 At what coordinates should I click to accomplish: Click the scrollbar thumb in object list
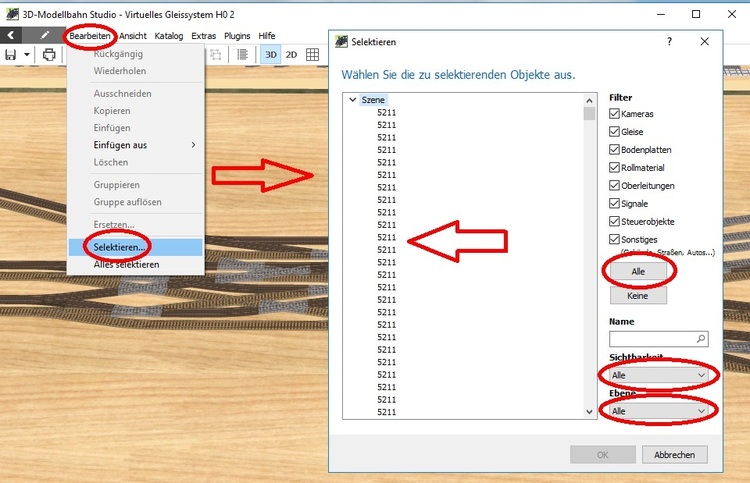pos(589,113)
